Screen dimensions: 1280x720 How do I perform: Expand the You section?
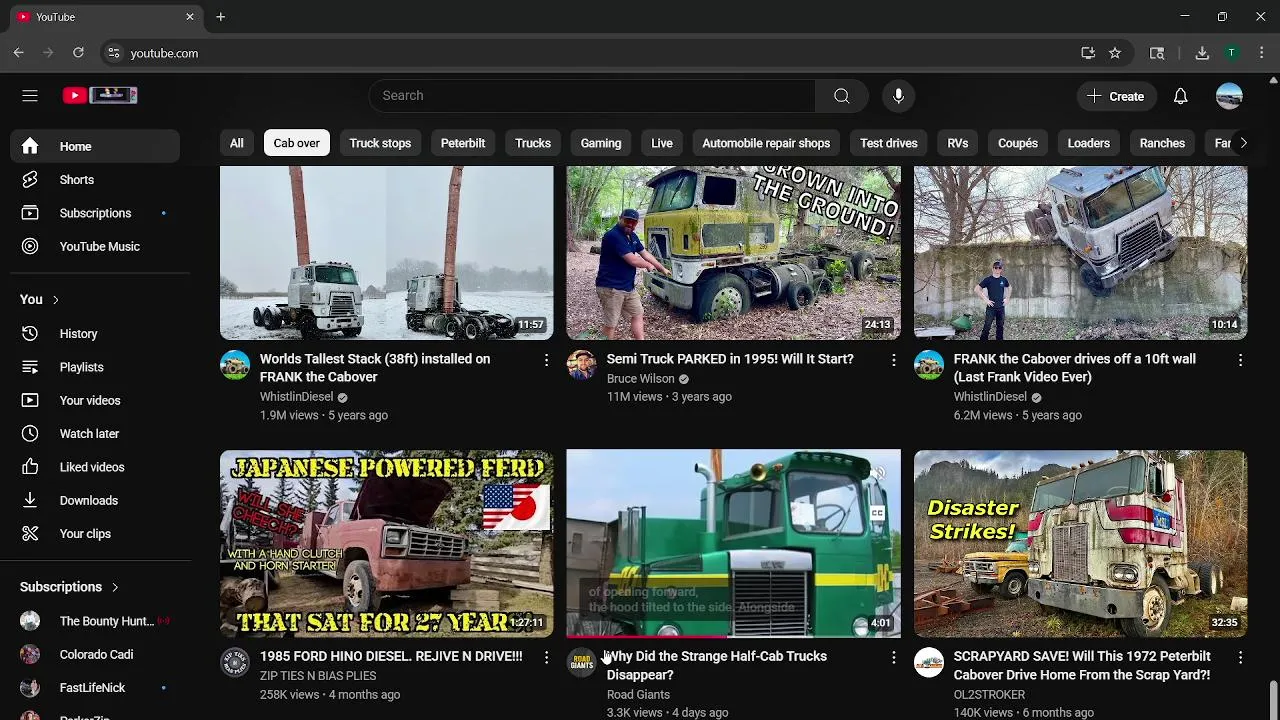[40, 299]
